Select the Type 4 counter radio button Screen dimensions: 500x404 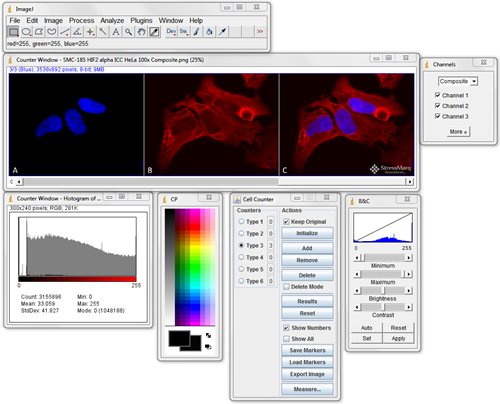click(x=241, y=257)
